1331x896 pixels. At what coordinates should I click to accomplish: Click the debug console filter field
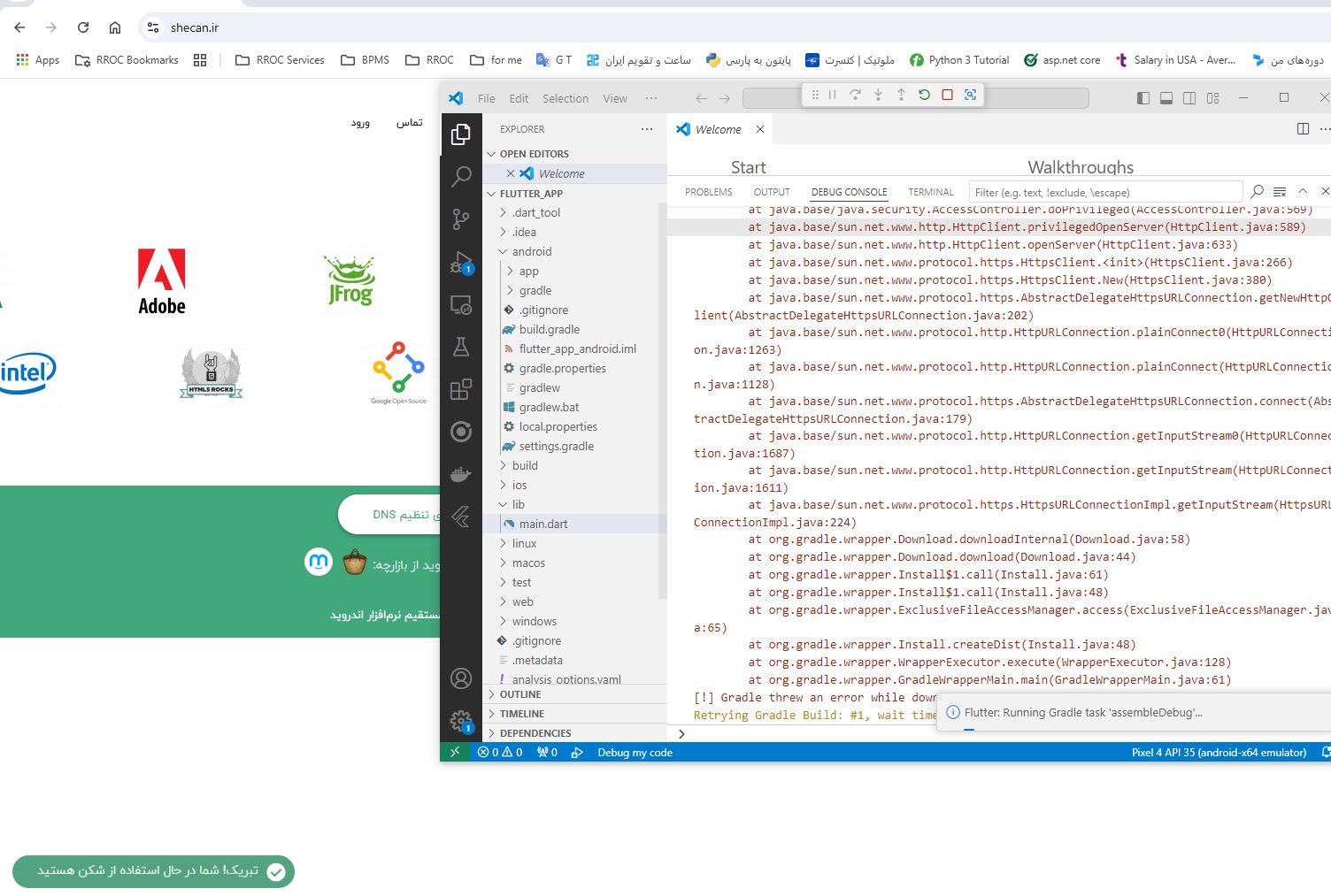pyautogui.click(x=1106, y=192)
